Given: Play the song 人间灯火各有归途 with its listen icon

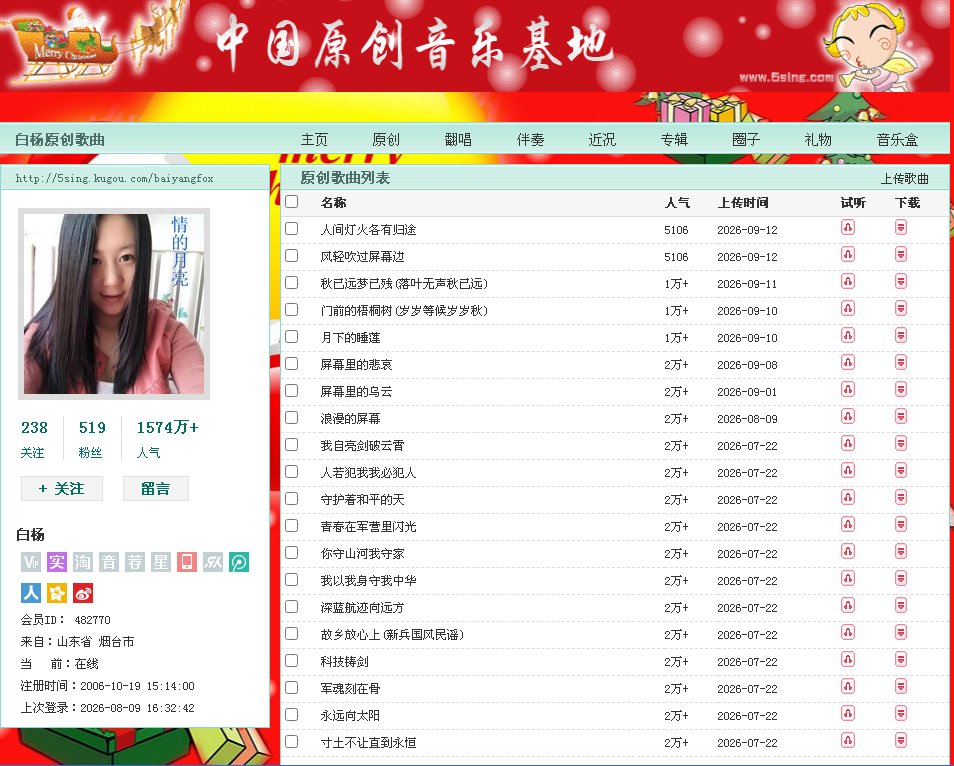Looking at the screenshot, I should tap(848, 228).
